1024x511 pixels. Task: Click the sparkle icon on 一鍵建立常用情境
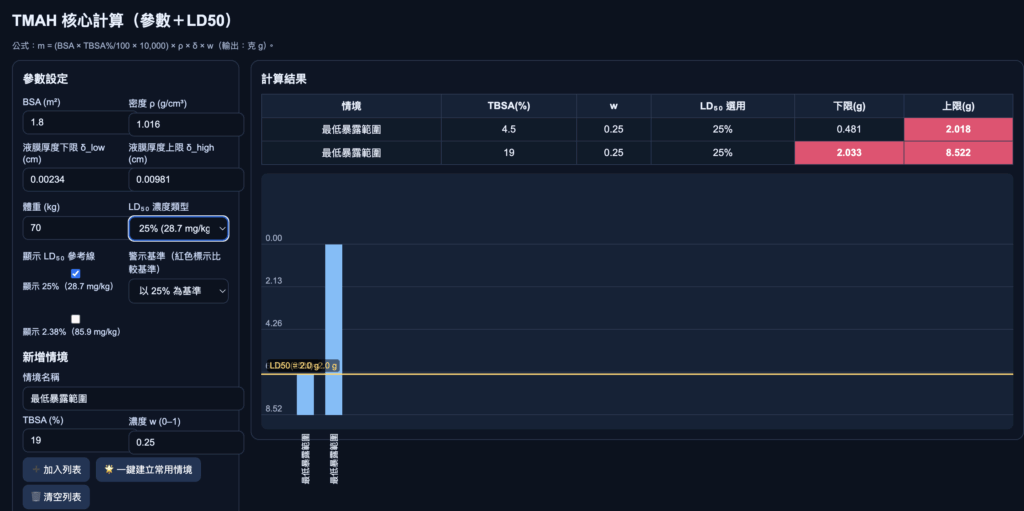(x=110, y=470)
